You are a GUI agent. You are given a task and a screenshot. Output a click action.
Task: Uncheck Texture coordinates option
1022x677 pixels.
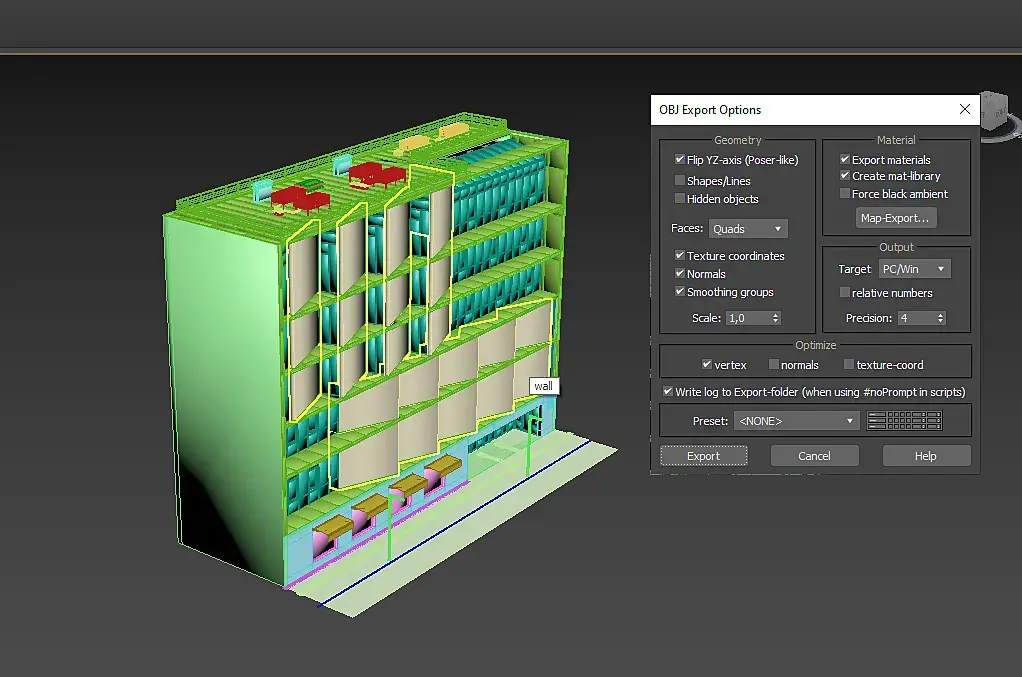point(680,256)
